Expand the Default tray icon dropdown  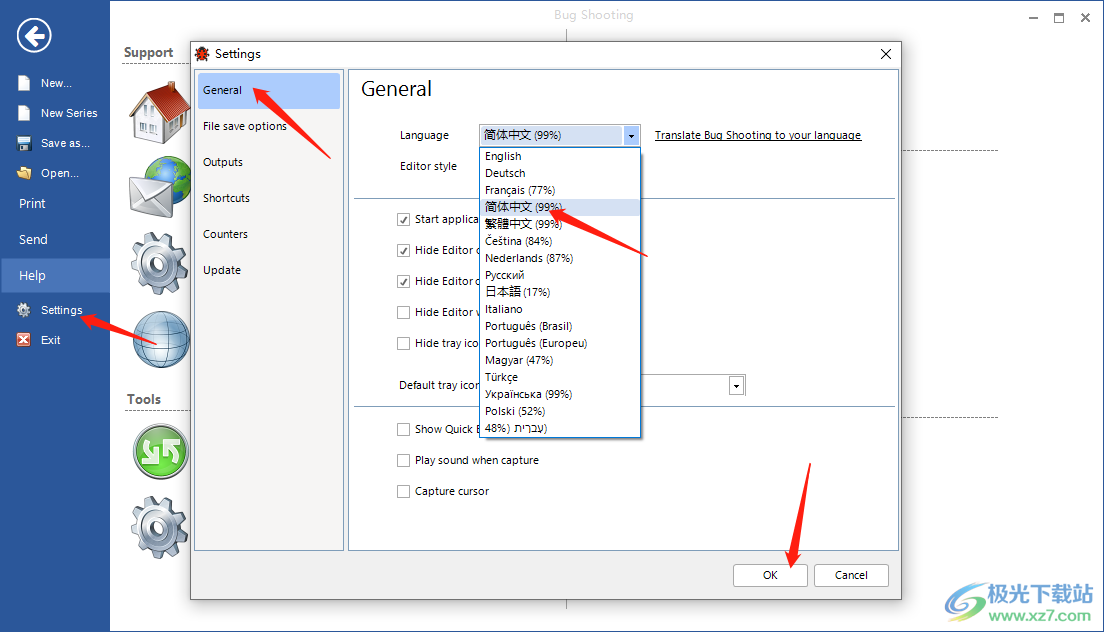tap(736, 386)
